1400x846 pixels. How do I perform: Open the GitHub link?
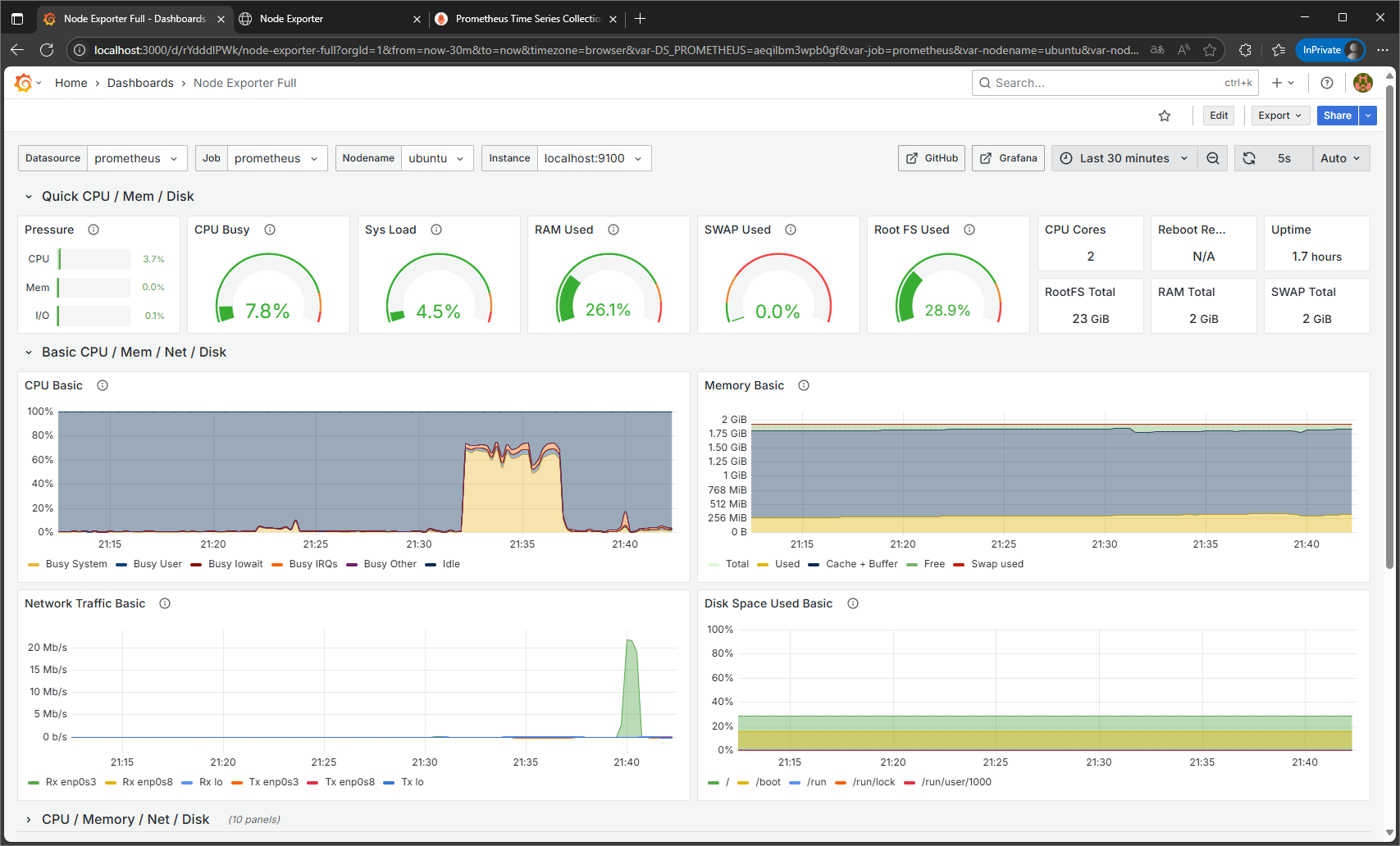click(932, 158)
